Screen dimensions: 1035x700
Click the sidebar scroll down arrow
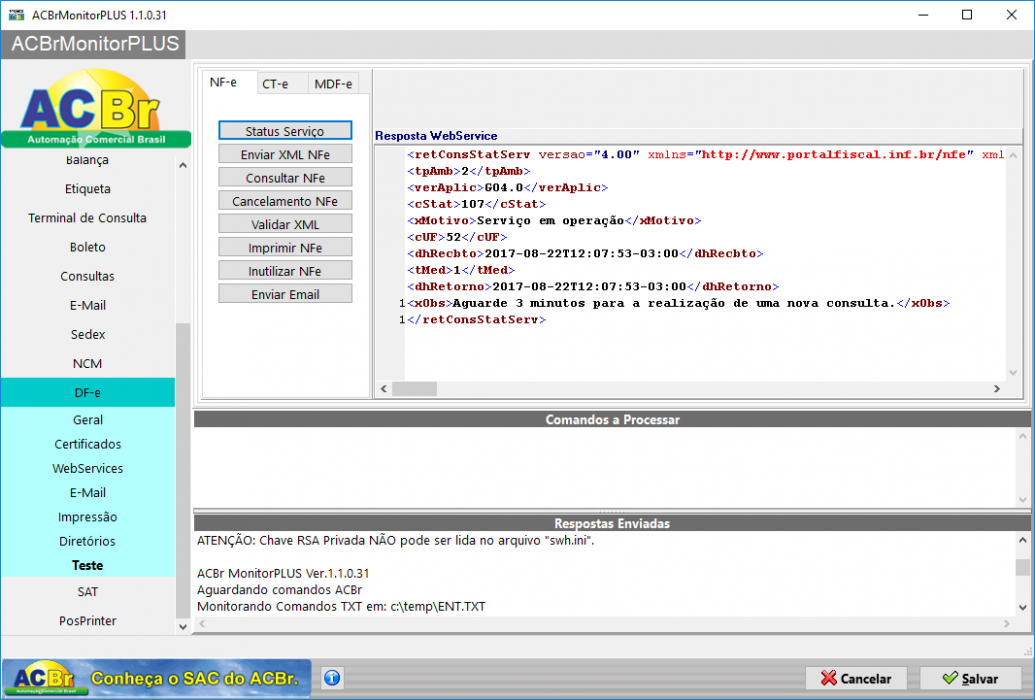[x=183, y=626]
